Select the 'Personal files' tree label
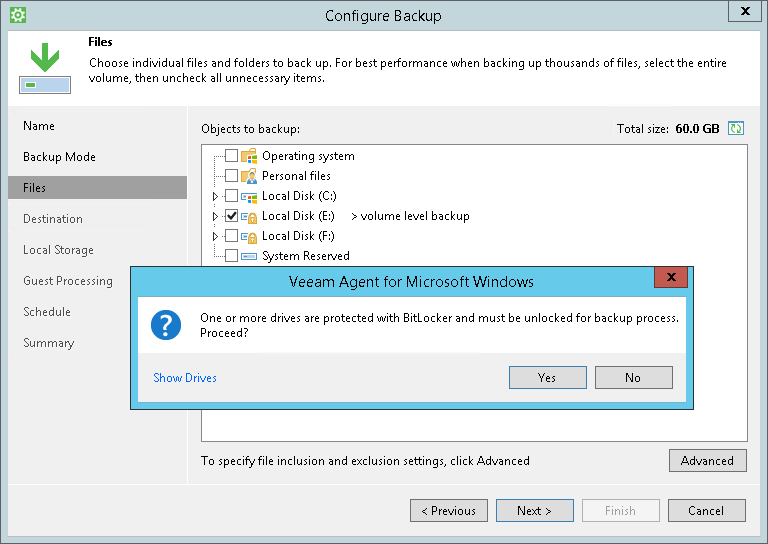This screenshot has height=544, width=768. (x=296, y=176)
